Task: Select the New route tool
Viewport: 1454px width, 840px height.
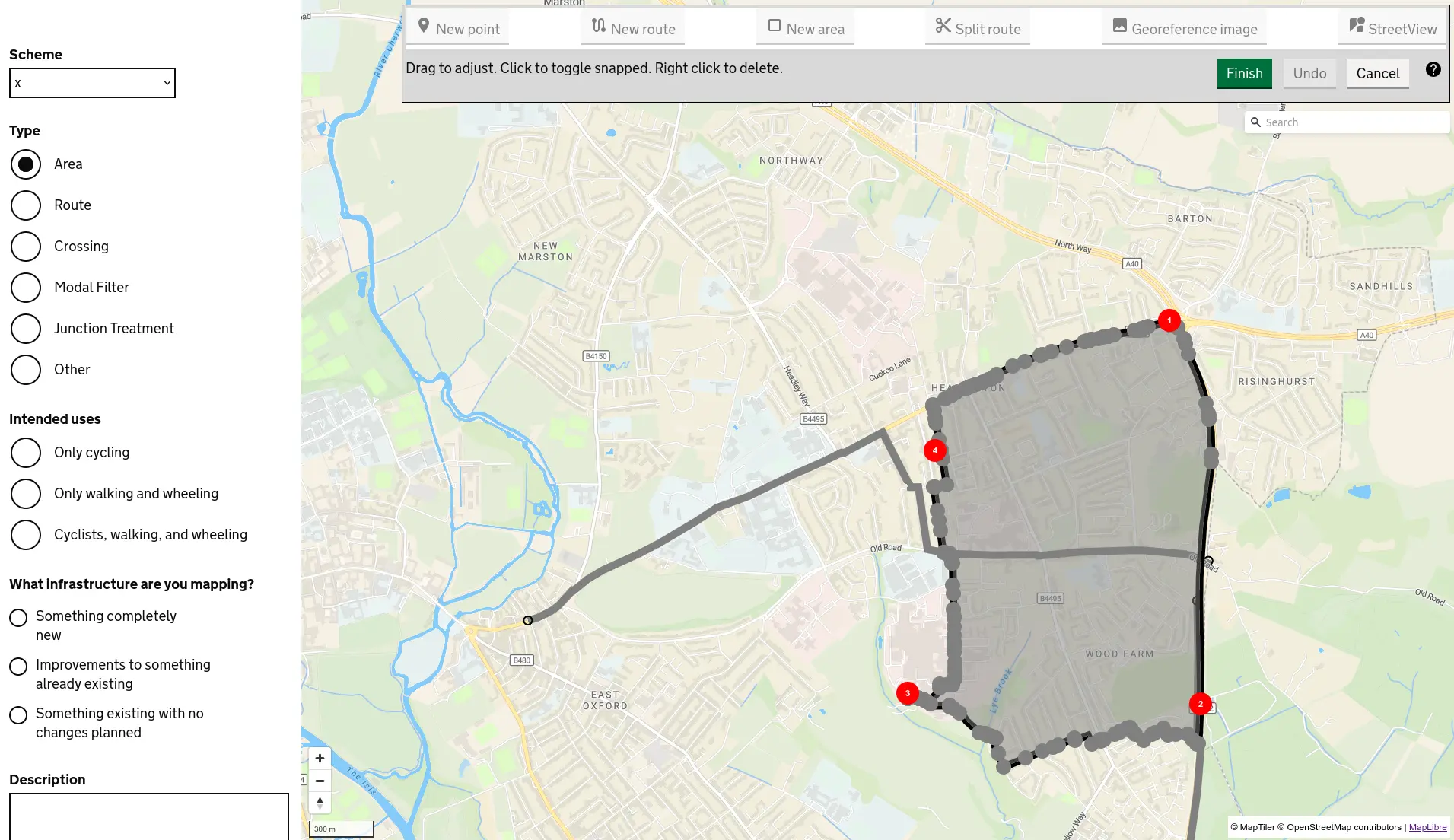Action: coord(633,28)
